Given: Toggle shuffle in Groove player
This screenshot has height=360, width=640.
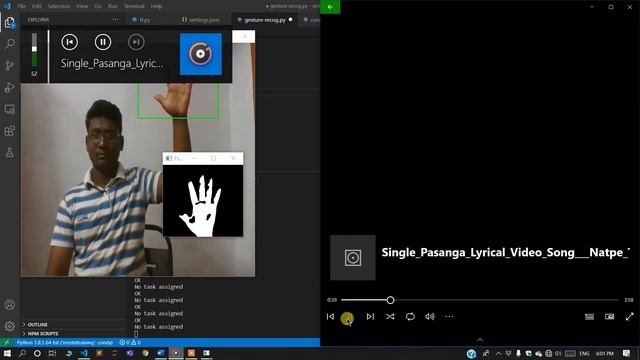Looking at the screenshot, I should 390,316.
